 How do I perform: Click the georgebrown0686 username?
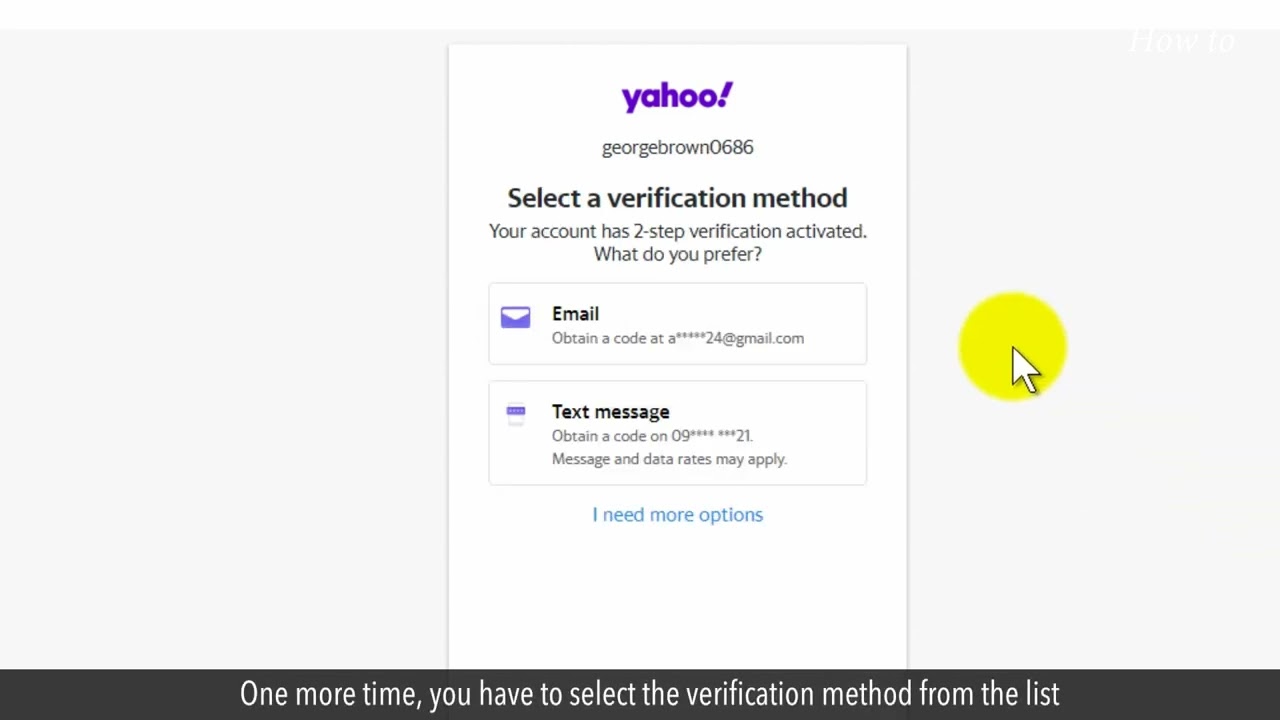tap(677, 147)
